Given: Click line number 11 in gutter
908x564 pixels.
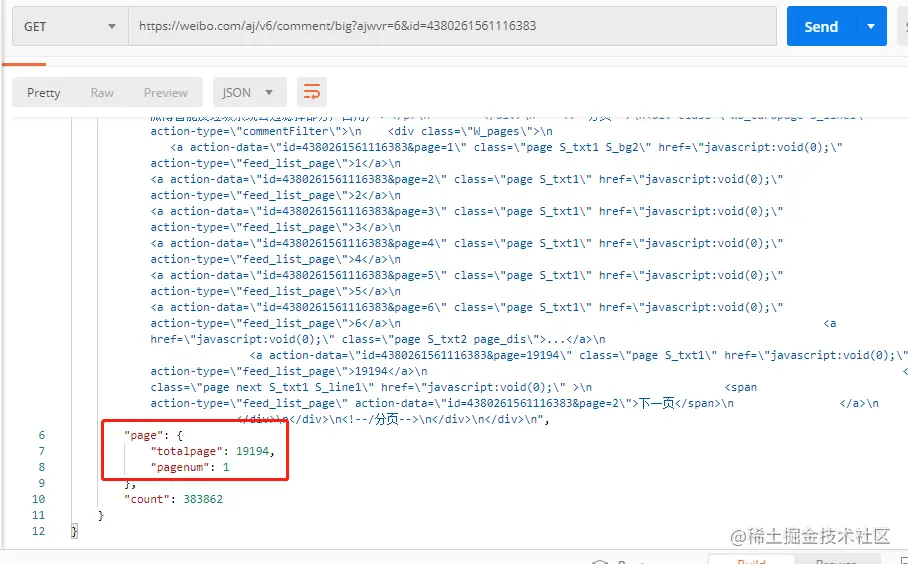Looking at the screenshot, I should [38, 515].
